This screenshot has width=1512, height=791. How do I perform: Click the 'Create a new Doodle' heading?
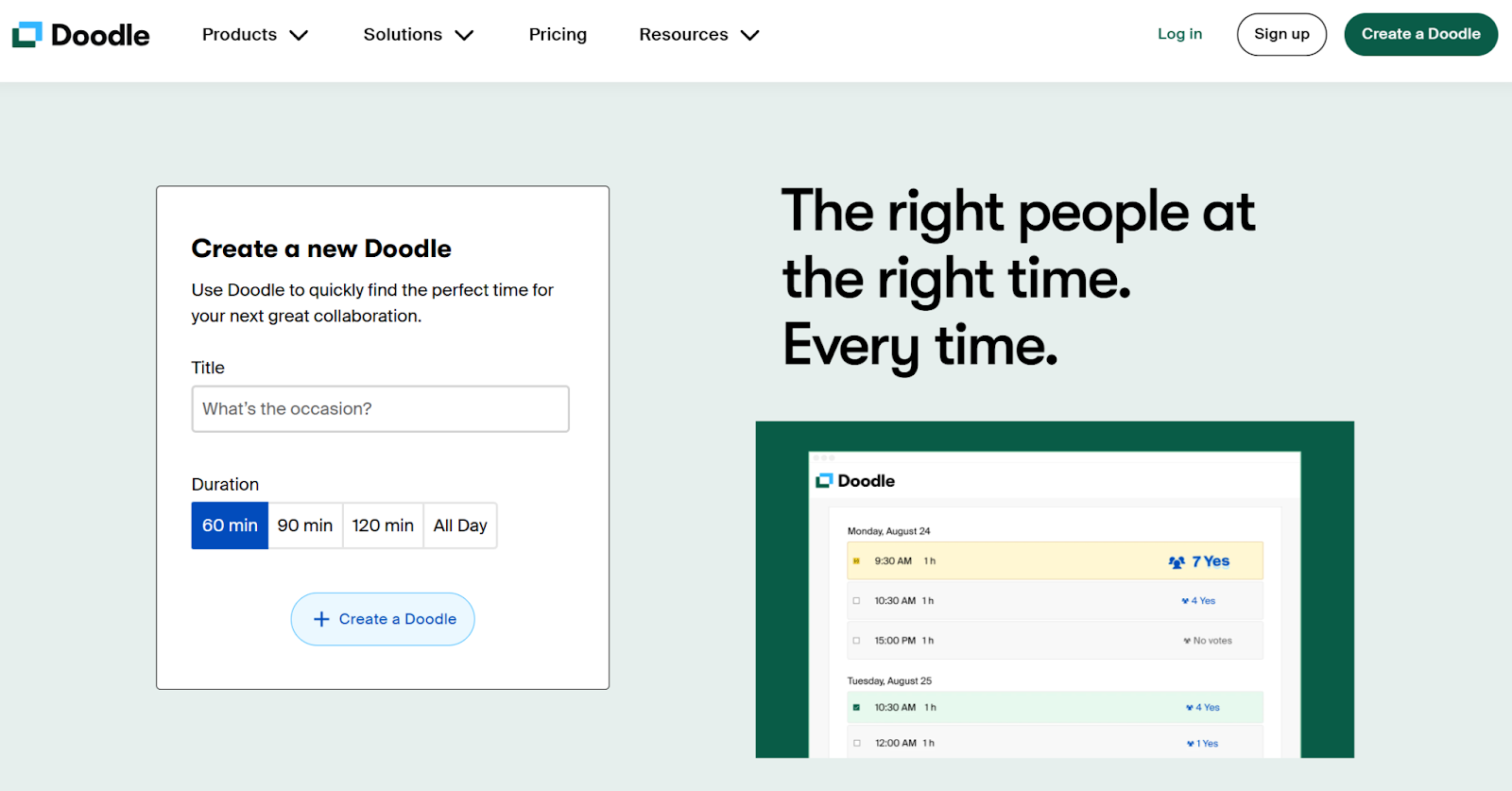click(321, 249)
